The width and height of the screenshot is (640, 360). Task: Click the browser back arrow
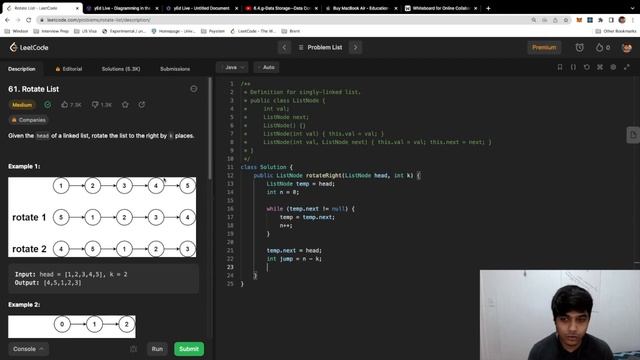[7, 20]
